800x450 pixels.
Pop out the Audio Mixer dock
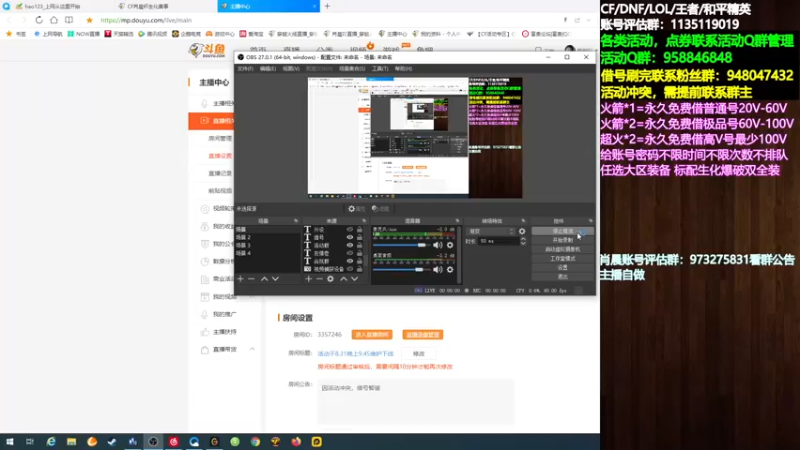[457, 221]
